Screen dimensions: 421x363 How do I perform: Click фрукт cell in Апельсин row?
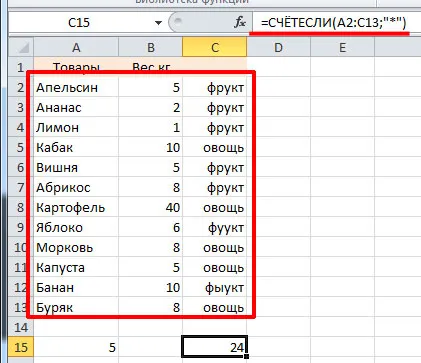(215, 87)
